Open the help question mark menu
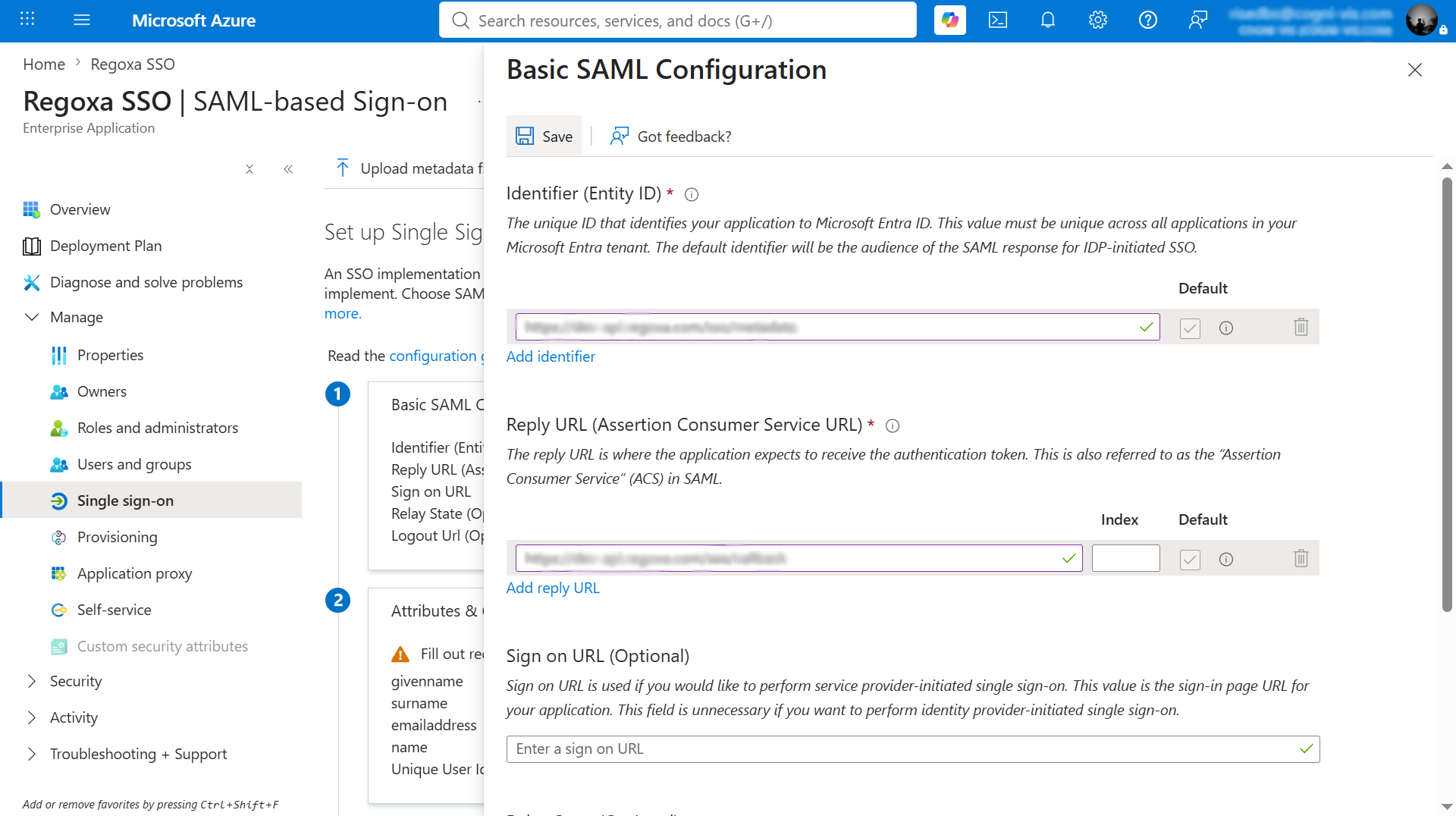The width and height of the screenshot is (1456, 816). point(1148,20)
